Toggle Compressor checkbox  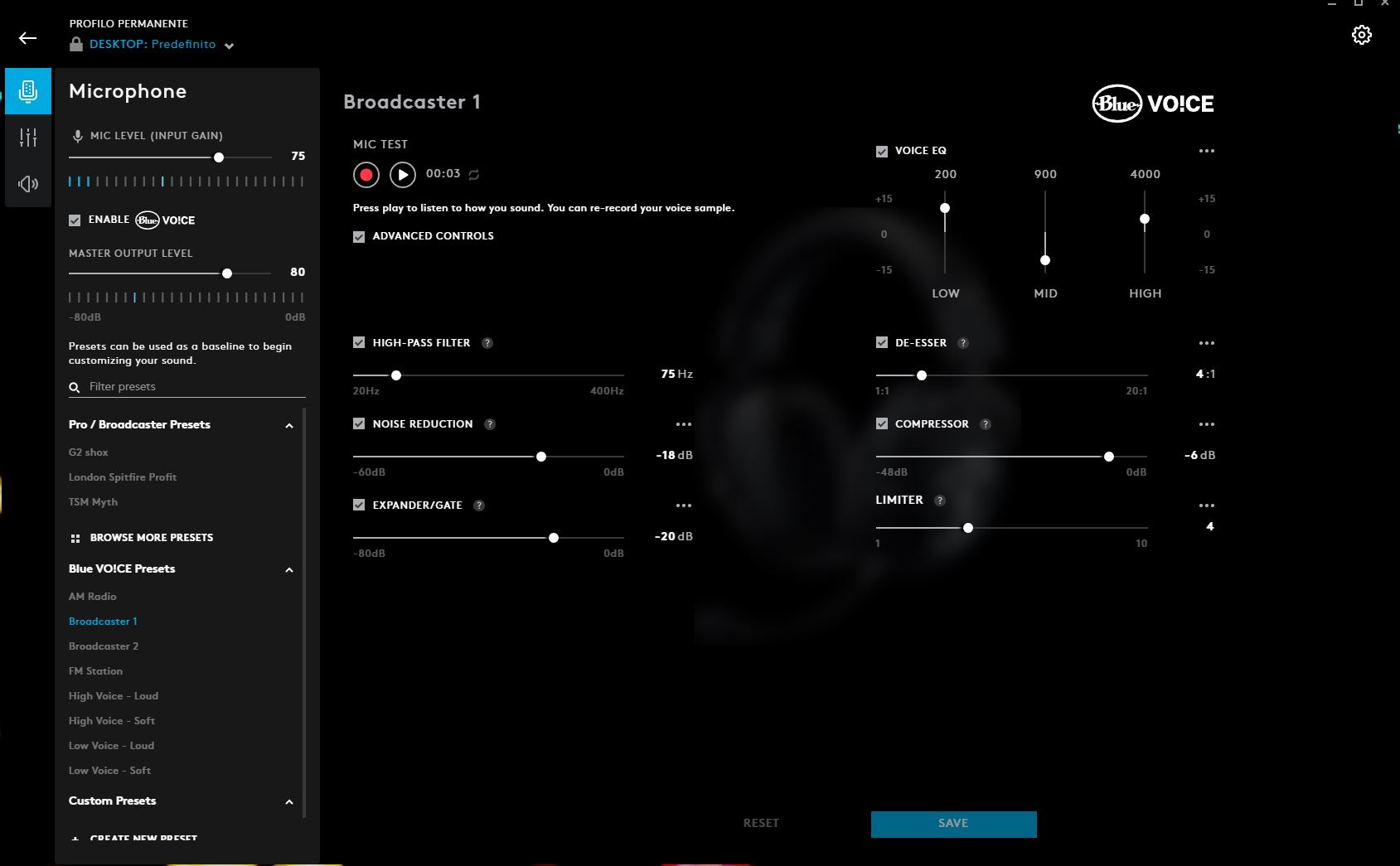pos(882,423)
